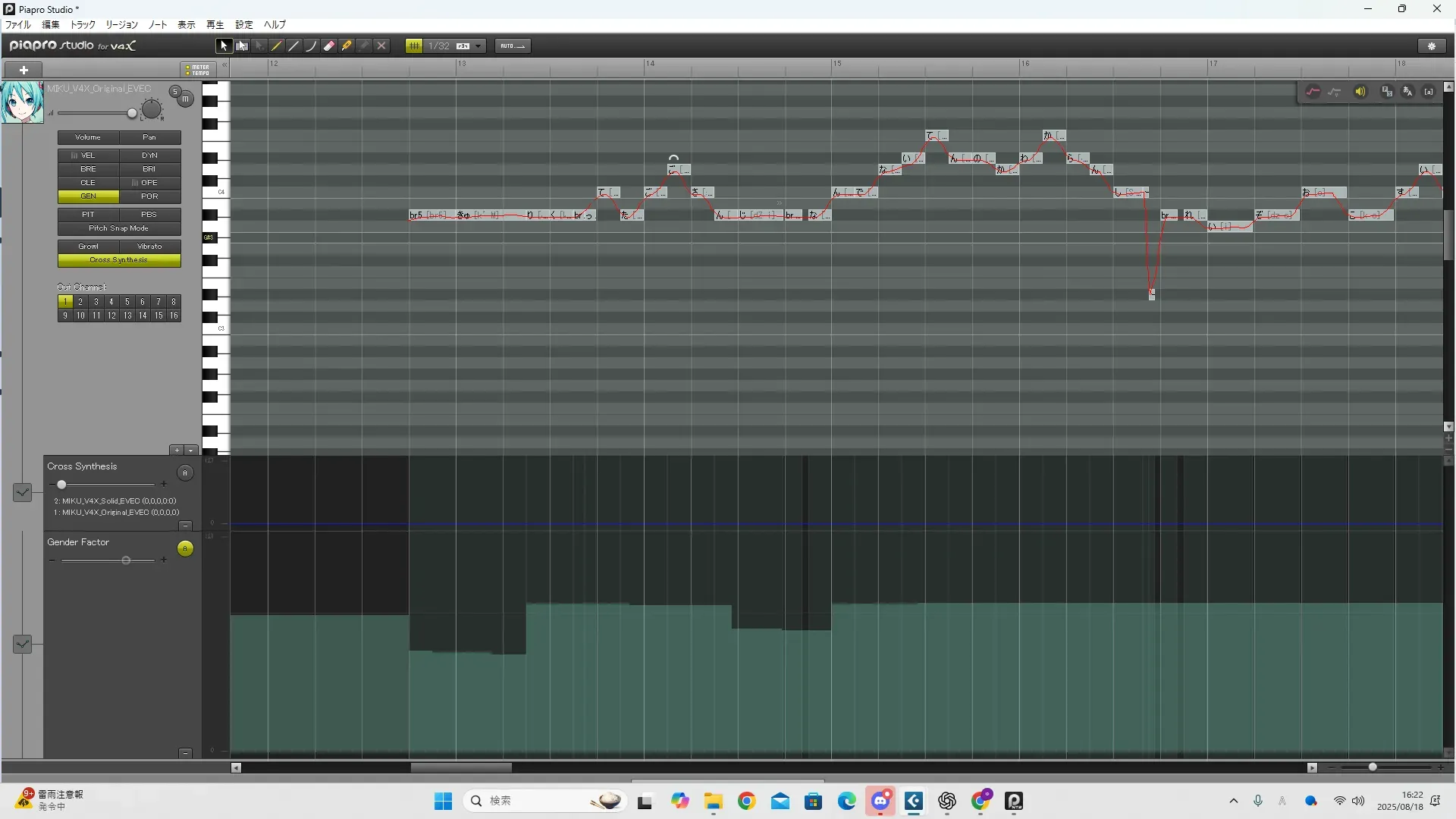The height and width of the screenshot is (819, 1456).
Task: Open the トラック menu
Action: pos(83,24)
